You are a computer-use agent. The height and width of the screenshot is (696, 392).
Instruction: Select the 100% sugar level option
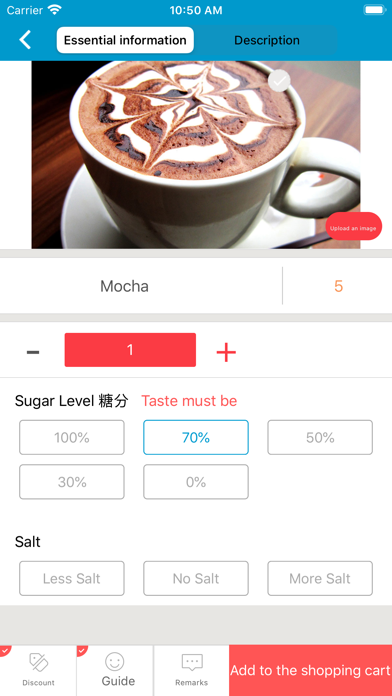(x=72, y=438)
